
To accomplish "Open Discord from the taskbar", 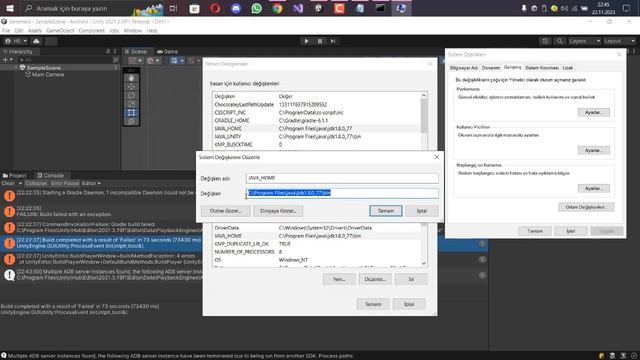I will pyautogui.click(x=236, y=8).
